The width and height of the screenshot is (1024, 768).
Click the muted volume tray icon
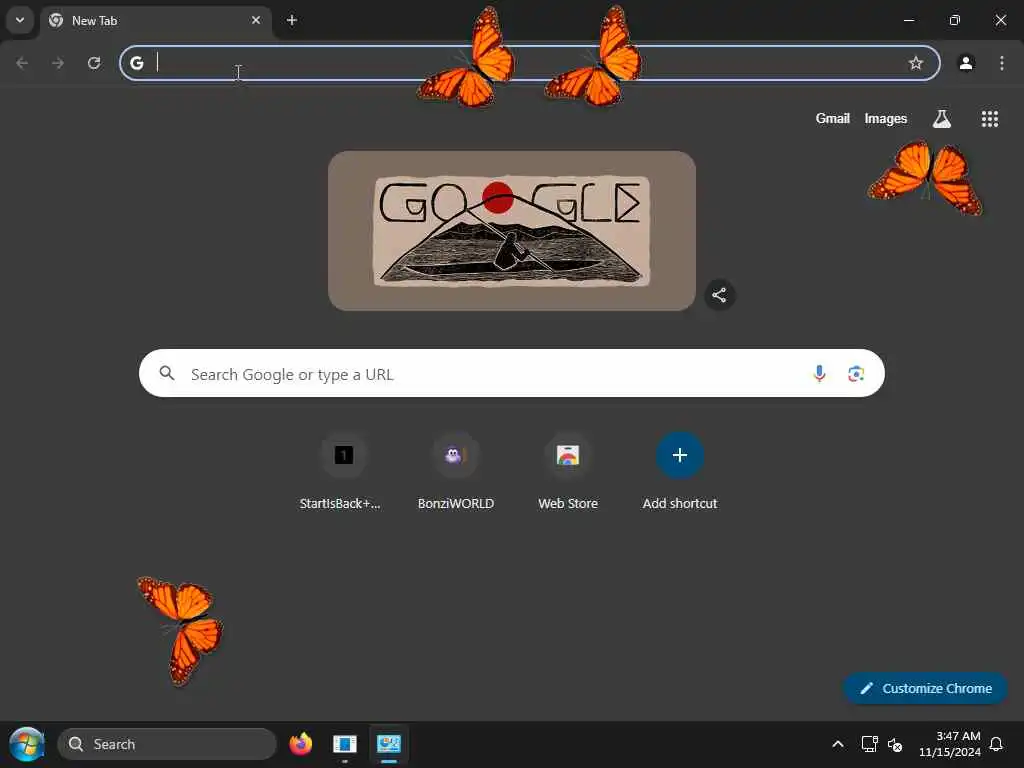(895, 744)
